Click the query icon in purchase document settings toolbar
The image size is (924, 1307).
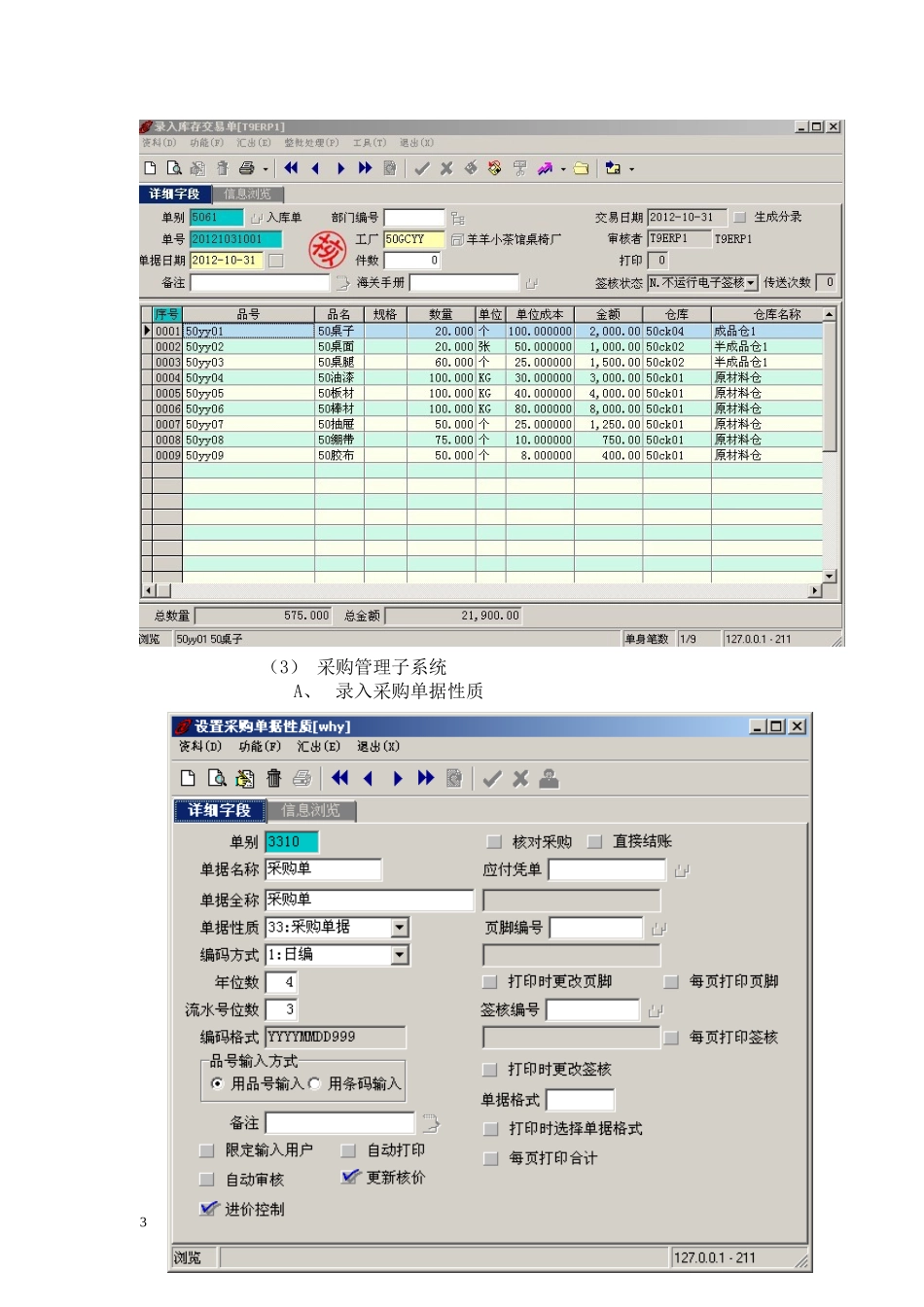217,778
